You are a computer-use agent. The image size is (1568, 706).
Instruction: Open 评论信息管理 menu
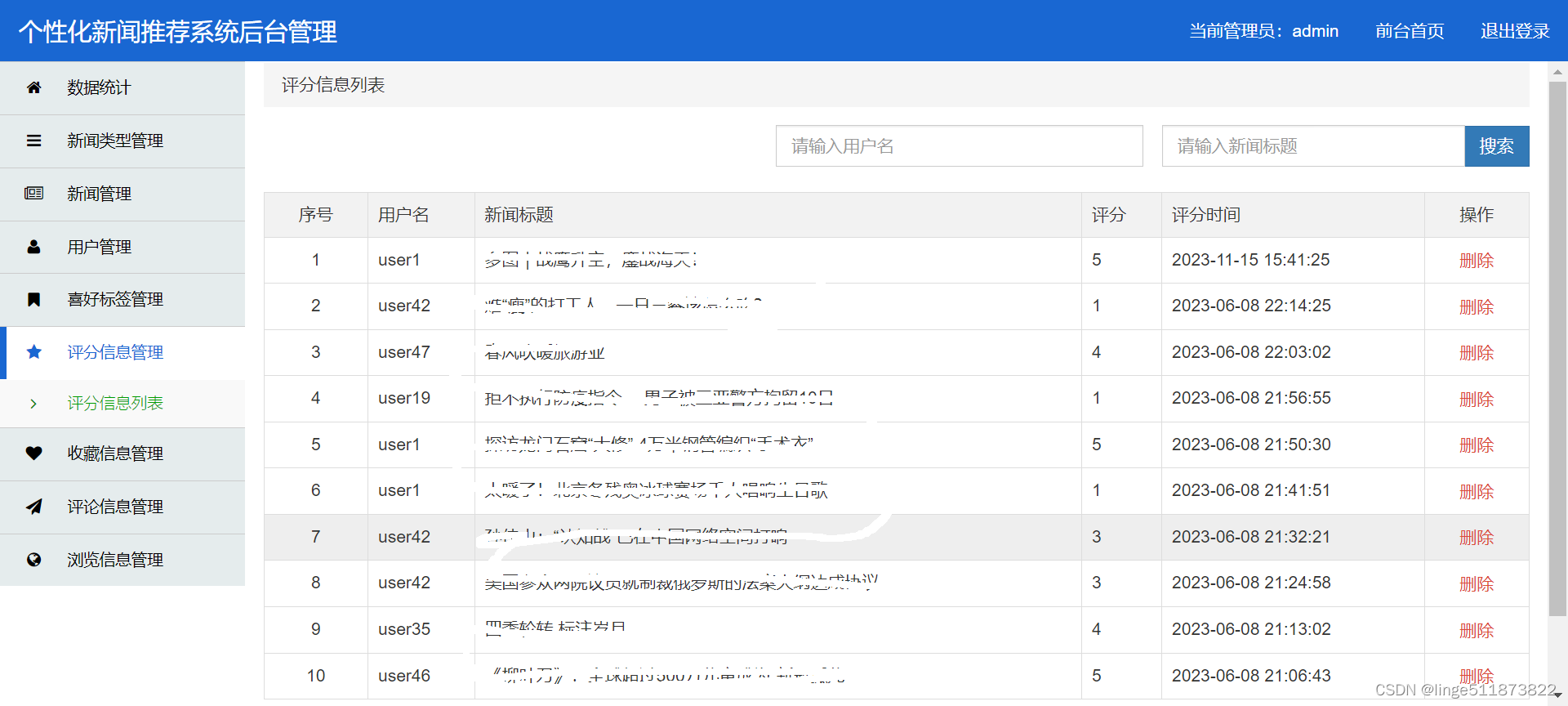[x=122, y=507]
